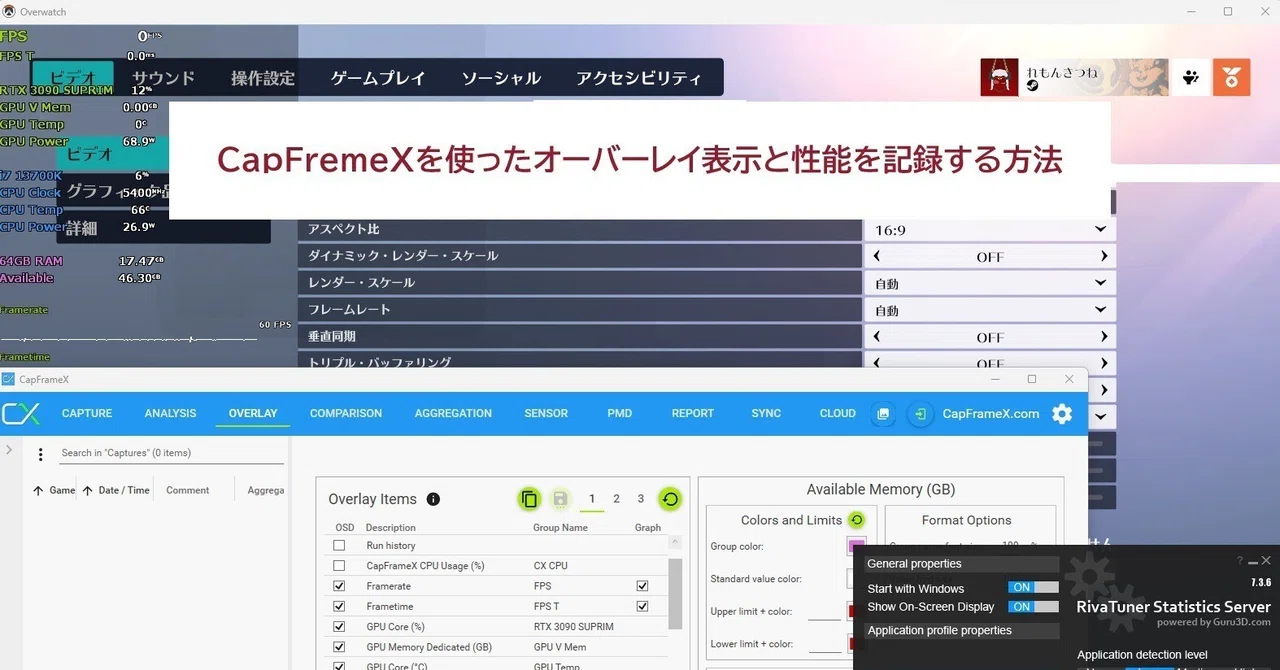Sort captures by Date / Time arrow
1280x670 pixels.
87,491
